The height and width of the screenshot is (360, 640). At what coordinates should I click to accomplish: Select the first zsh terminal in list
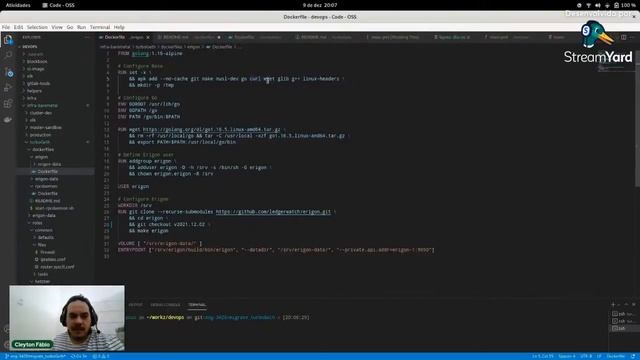coord(623,314)
